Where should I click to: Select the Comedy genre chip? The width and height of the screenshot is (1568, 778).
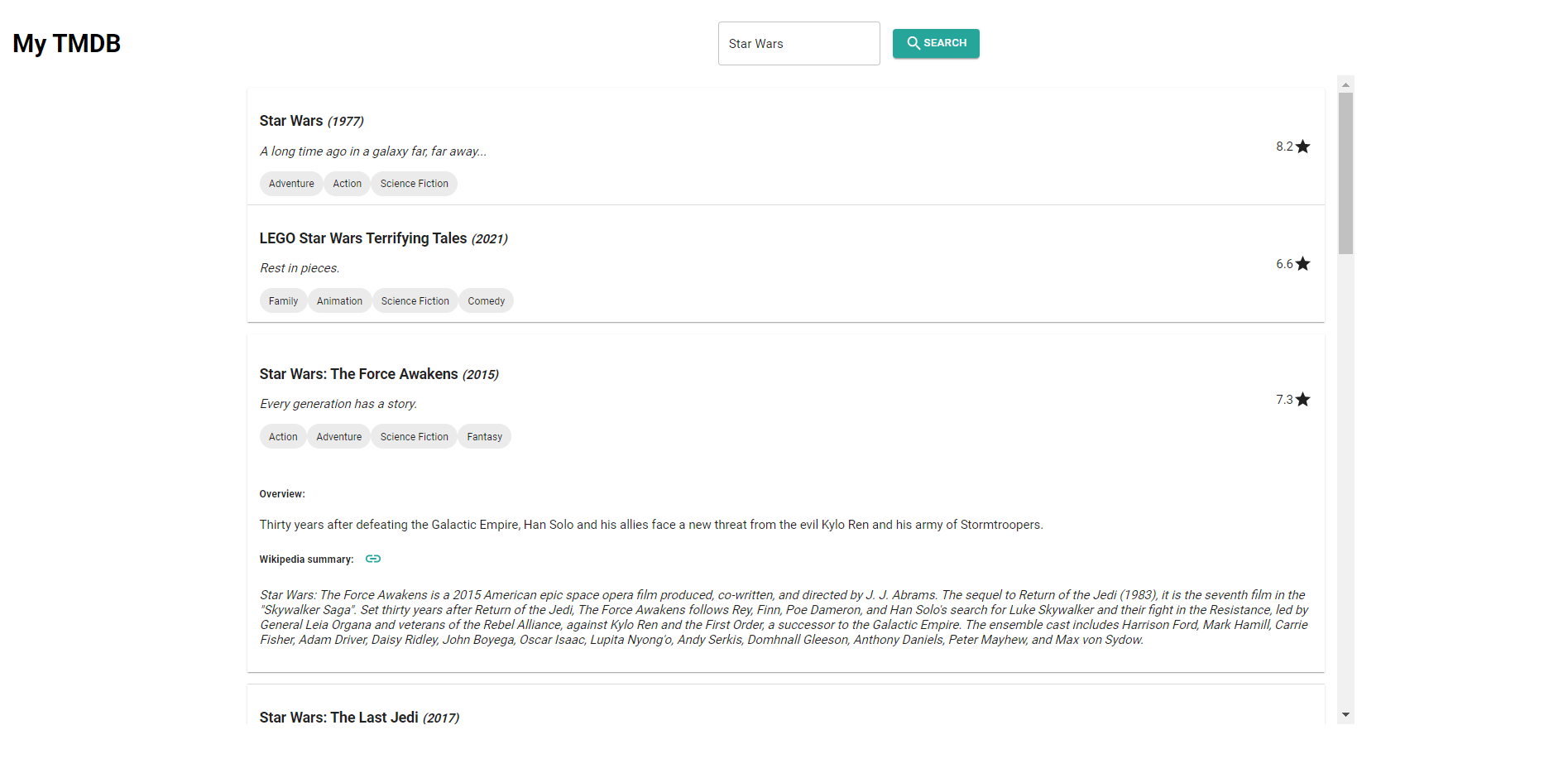coord(487,301)
